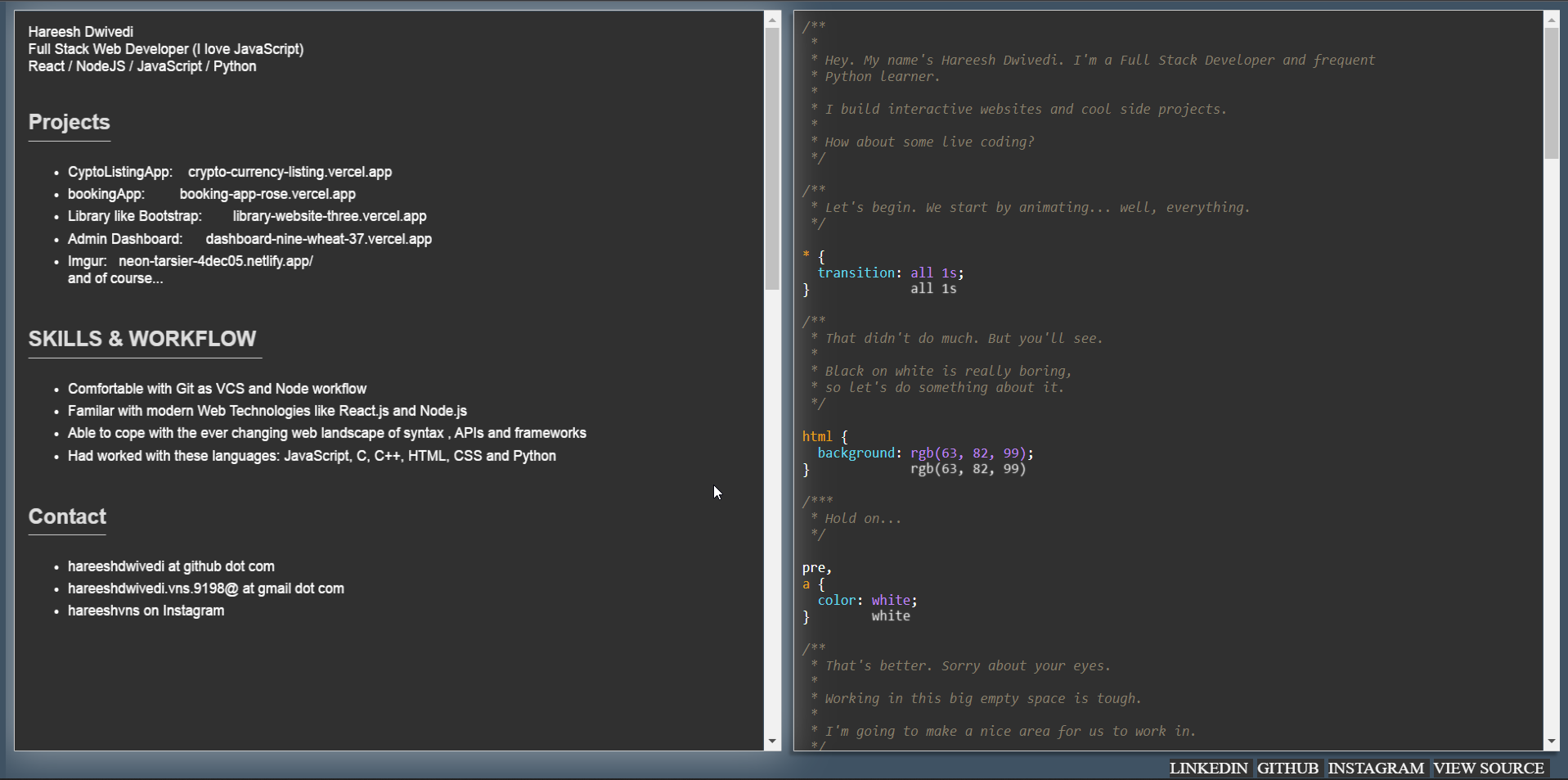Click the 'Hold on...' comment
This screenshot has height=780, width=1568.
[863, 518]
